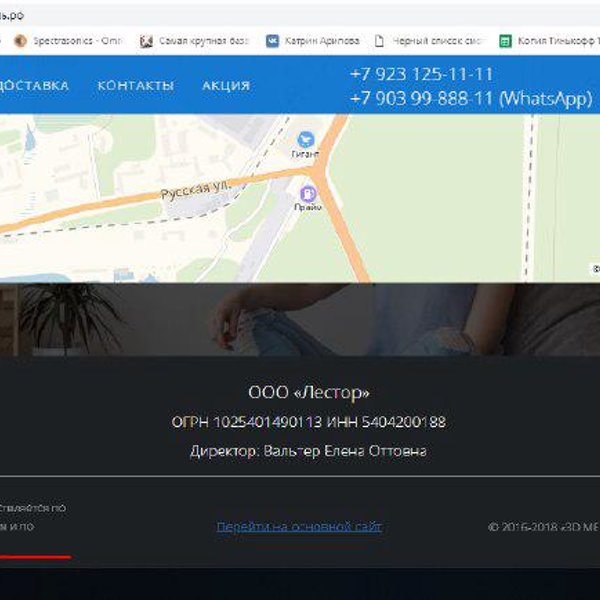This screenshot has height=600, width=600.
Task: Click phone number +7 923 125-11-11
Action: point(421,74)
